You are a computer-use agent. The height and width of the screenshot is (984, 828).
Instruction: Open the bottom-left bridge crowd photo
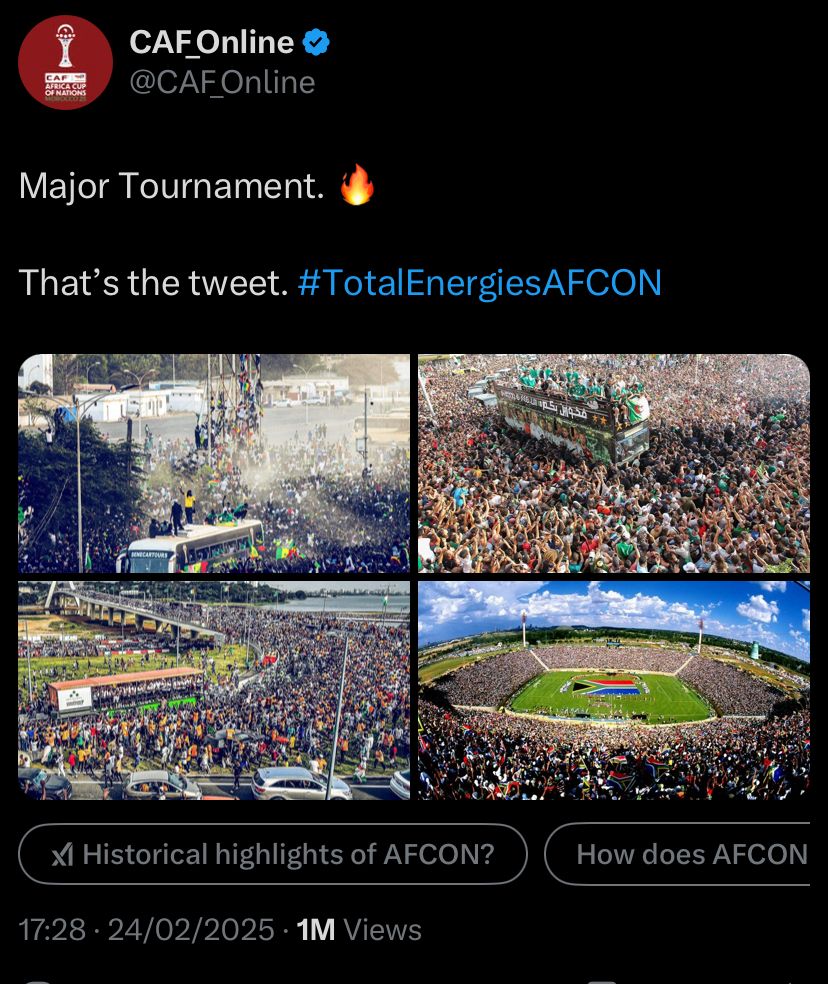pos(214,690)
